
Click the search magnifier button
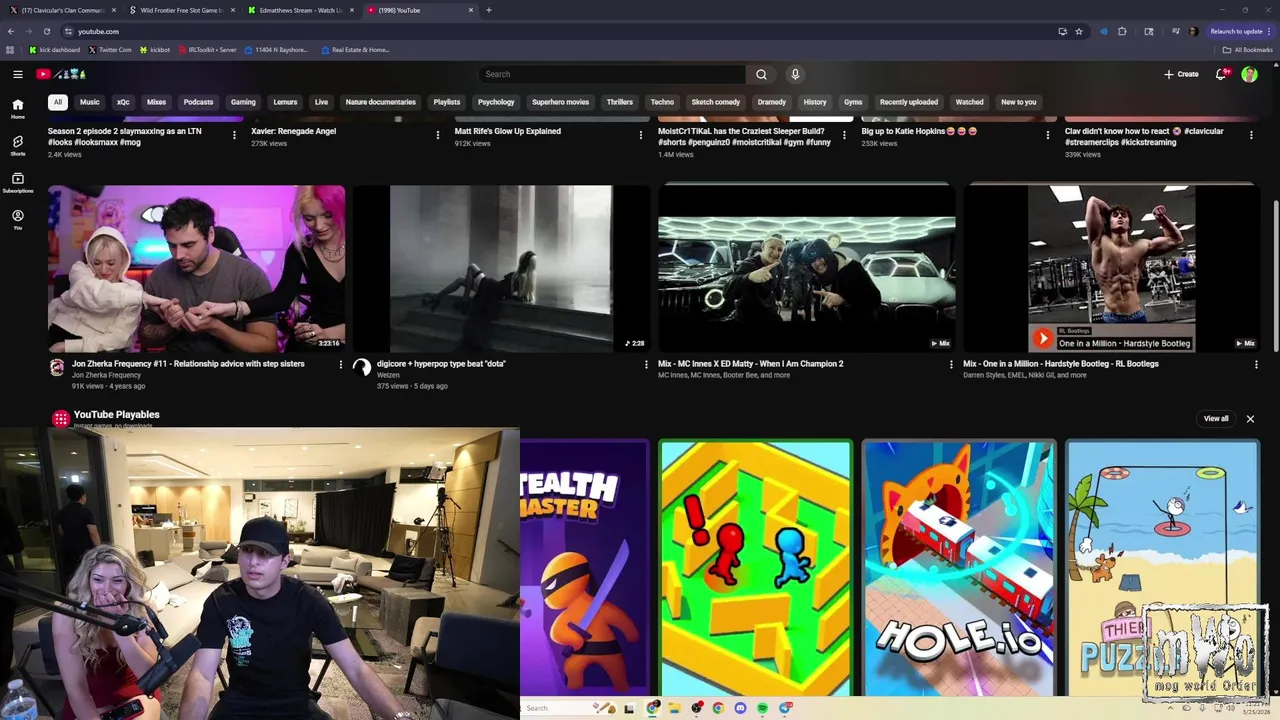click(x=761, y=74)
